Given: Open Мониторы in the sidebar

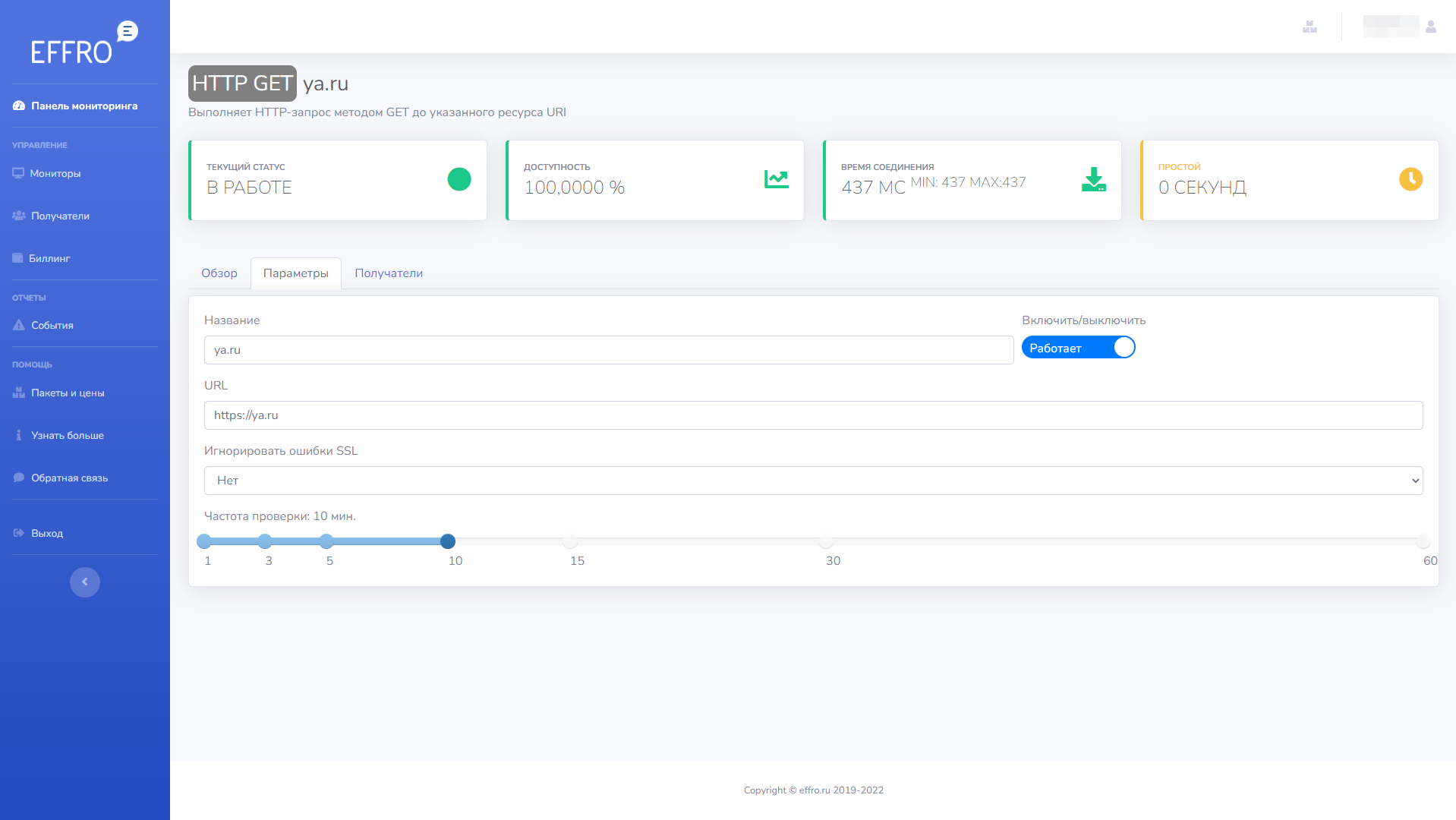Looking at the screenshot, I should (55, 173).
